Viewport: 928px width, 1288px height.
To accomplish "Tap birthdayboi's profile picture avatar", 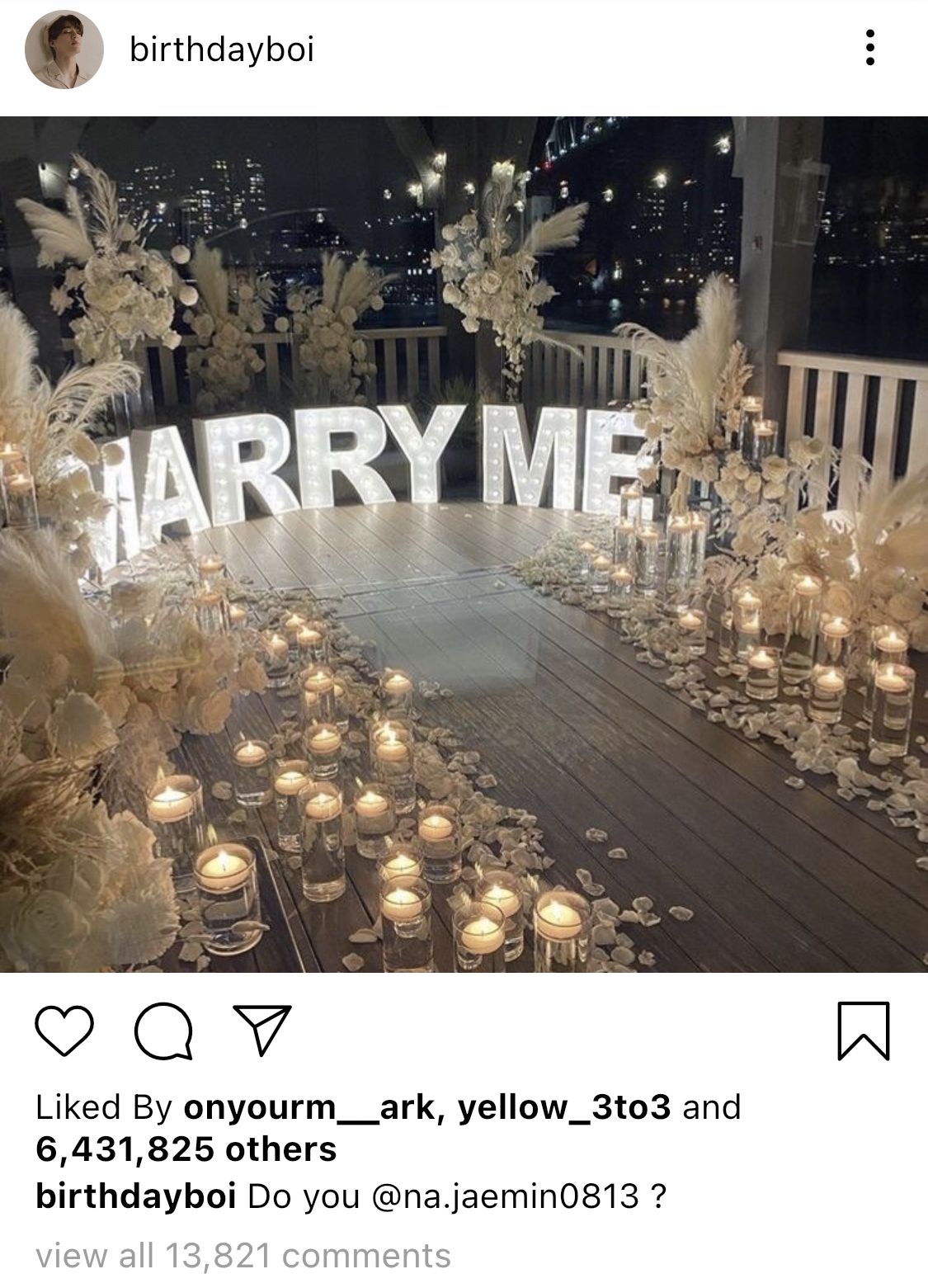I will click(65, 50).
